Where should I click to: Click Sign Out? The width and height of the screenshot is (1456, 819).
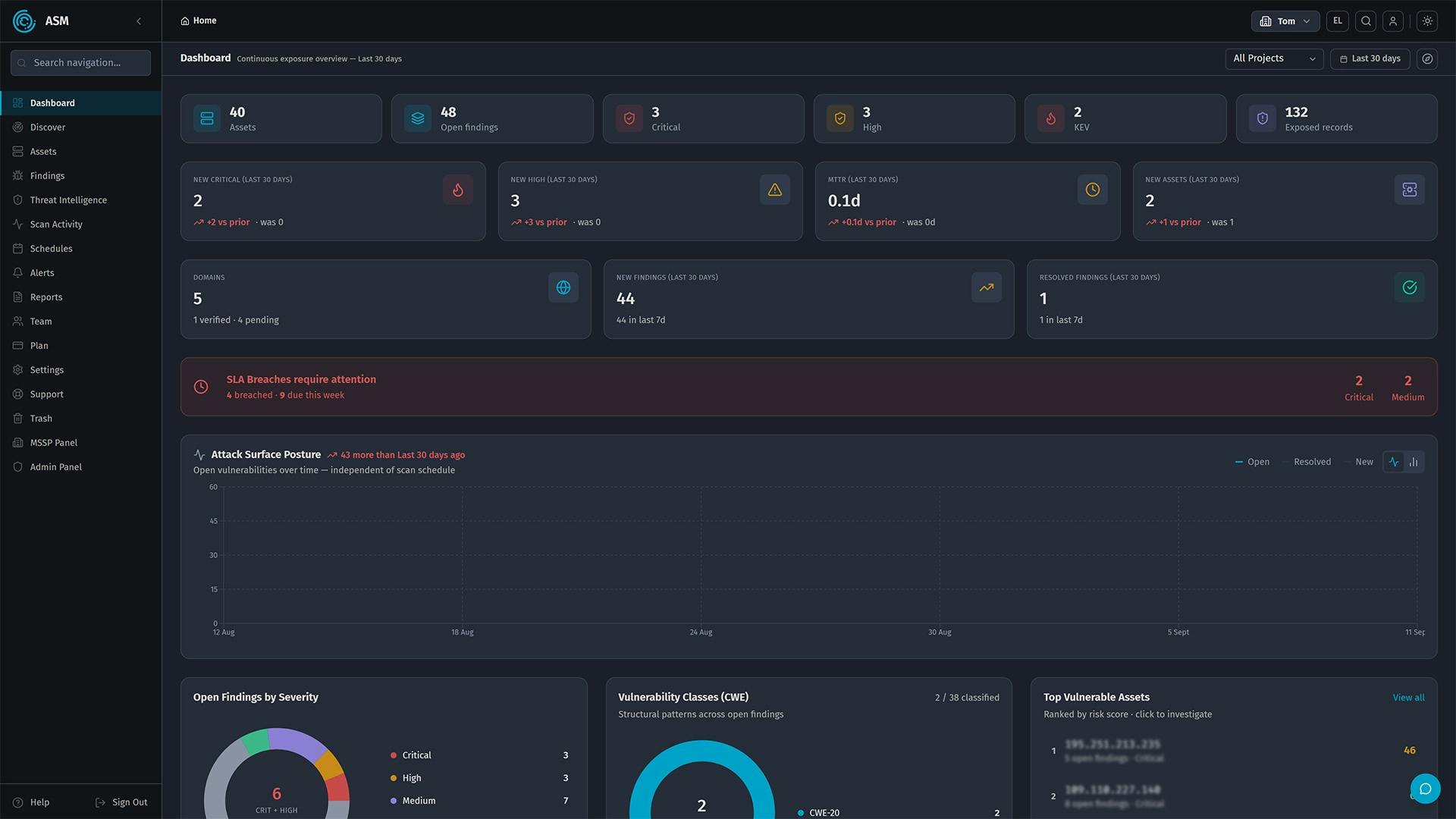[x=121, y=802]
